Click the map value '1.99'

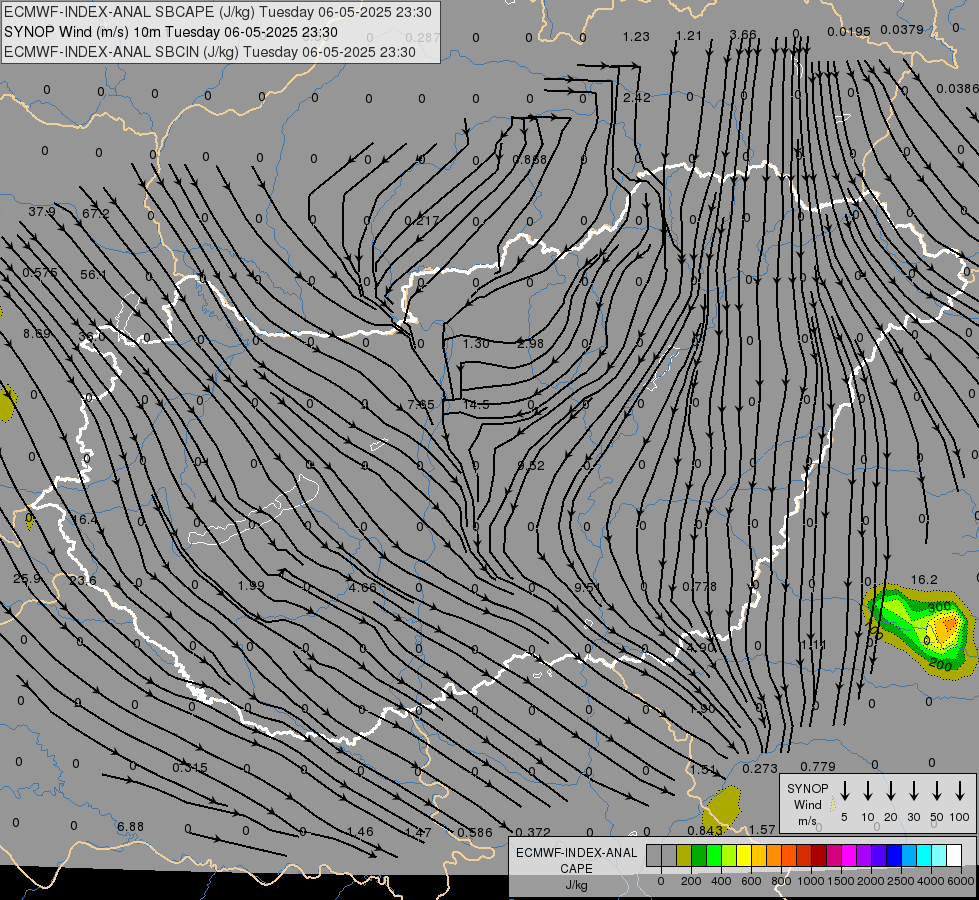pyautogui.click(x=251, y=585)
